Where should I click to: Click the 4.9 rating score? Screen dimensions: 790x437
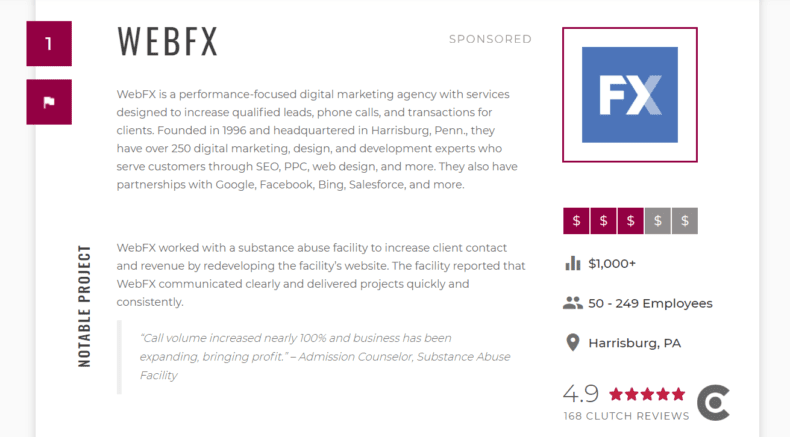pyautogui.click(x=581, y=394)
